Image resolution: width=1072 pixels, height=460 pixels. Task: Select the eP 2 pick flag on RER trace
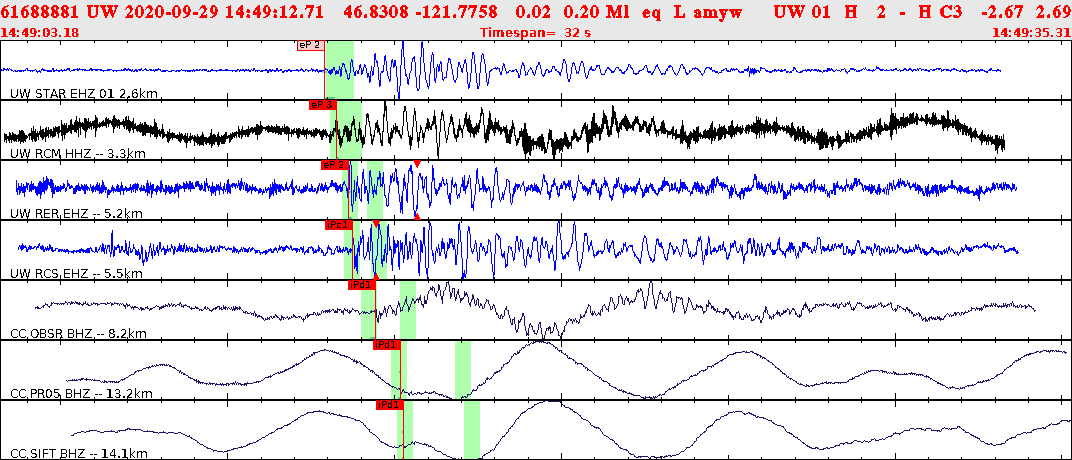click(x=334, y=165)
